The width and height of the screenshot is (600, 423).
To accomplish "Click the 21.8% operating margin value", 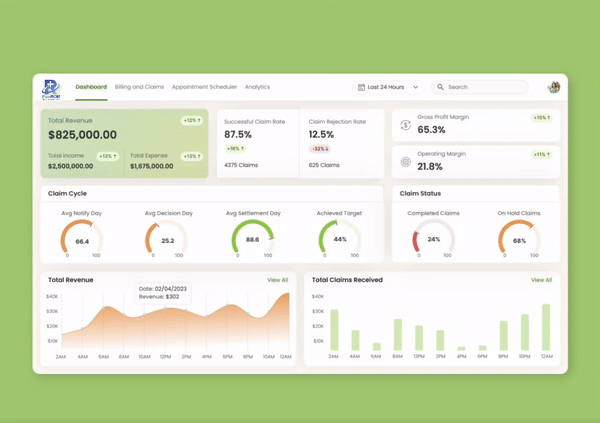I will click(430, 167).
